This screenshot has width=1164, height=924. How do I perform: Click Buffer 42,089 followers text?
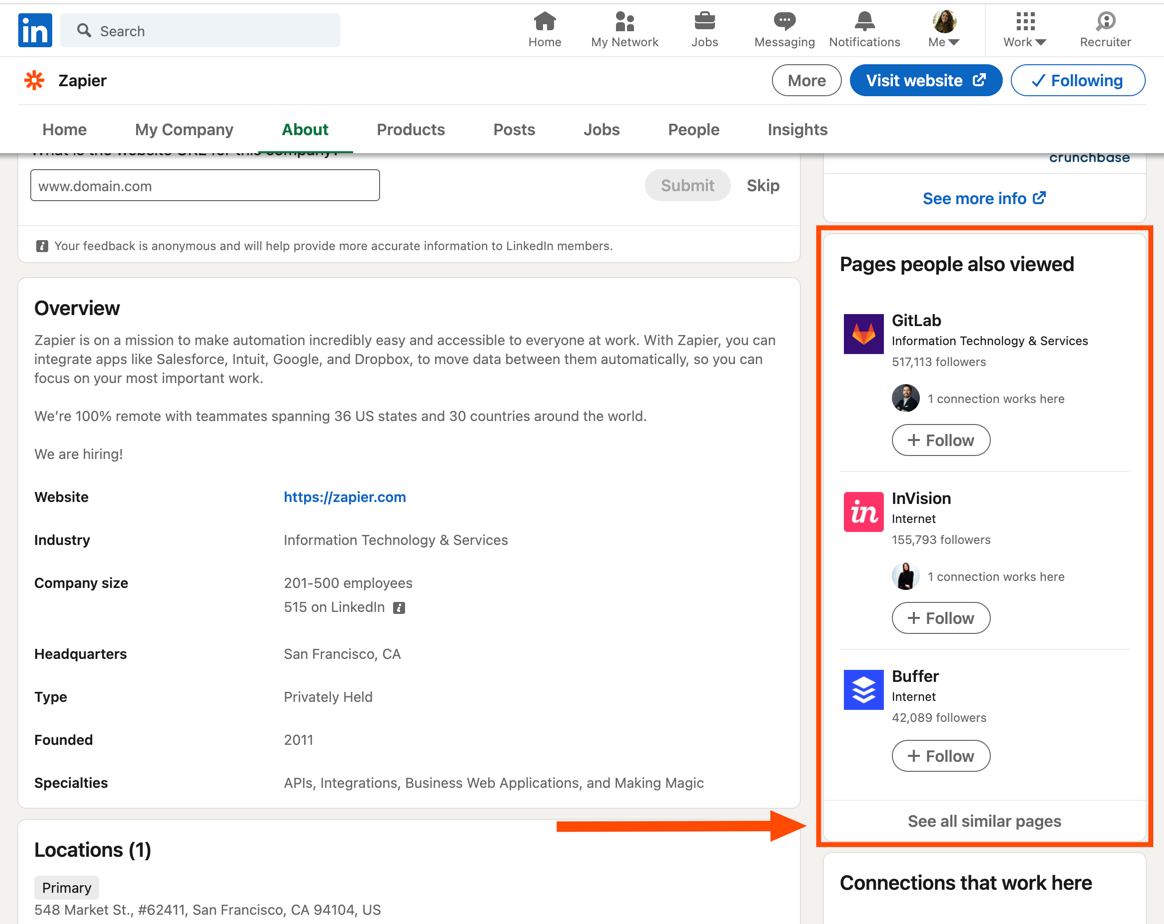939,718
